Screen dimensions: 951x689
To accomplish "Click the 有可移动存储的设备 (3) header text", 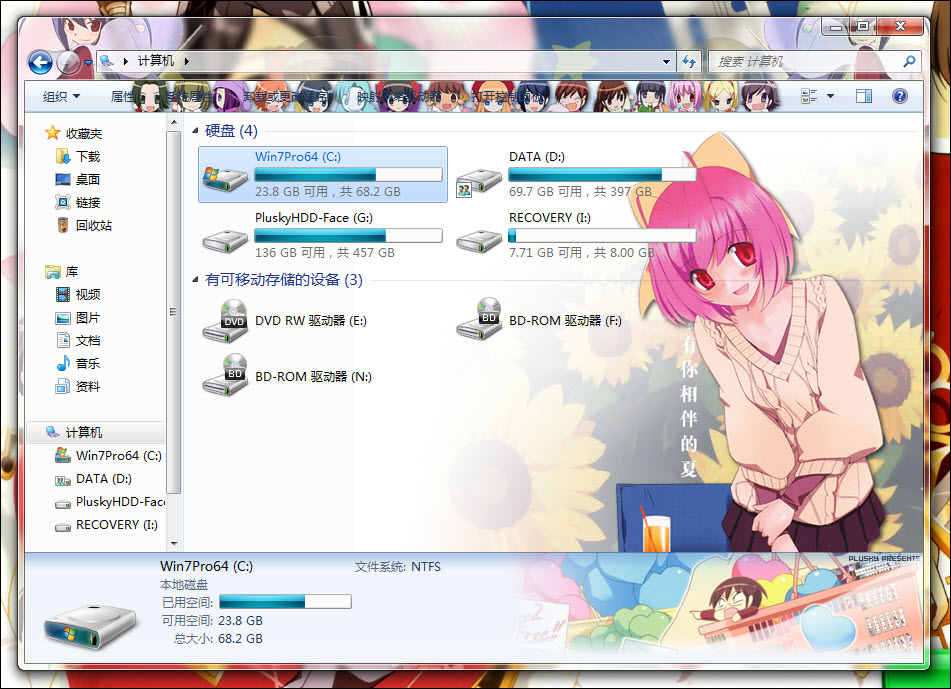I will click(x=284, y=280).
